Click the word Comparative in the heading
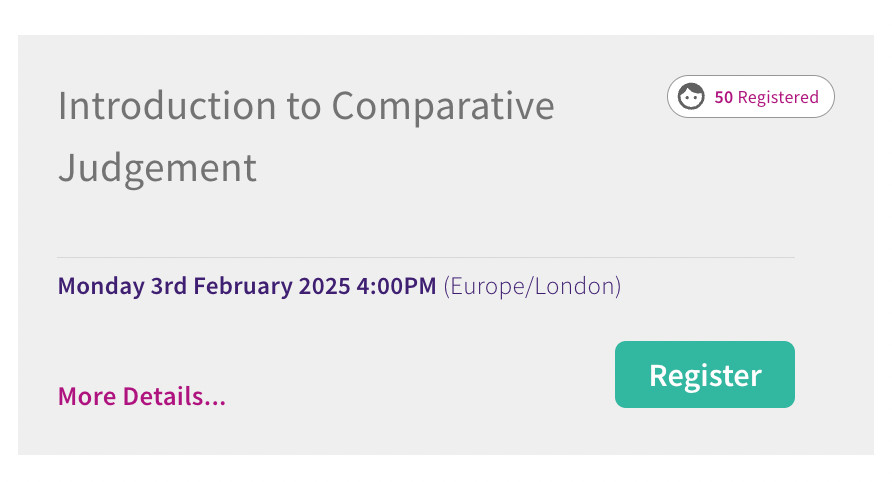 443,106
